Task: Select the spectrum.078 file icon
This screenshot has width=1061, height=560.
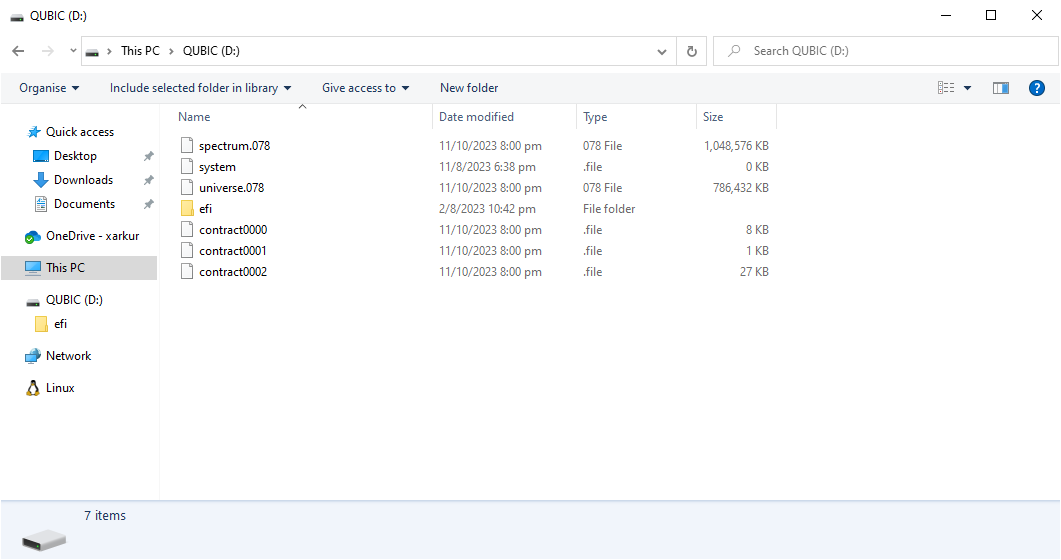Action: tap(187, 145)
